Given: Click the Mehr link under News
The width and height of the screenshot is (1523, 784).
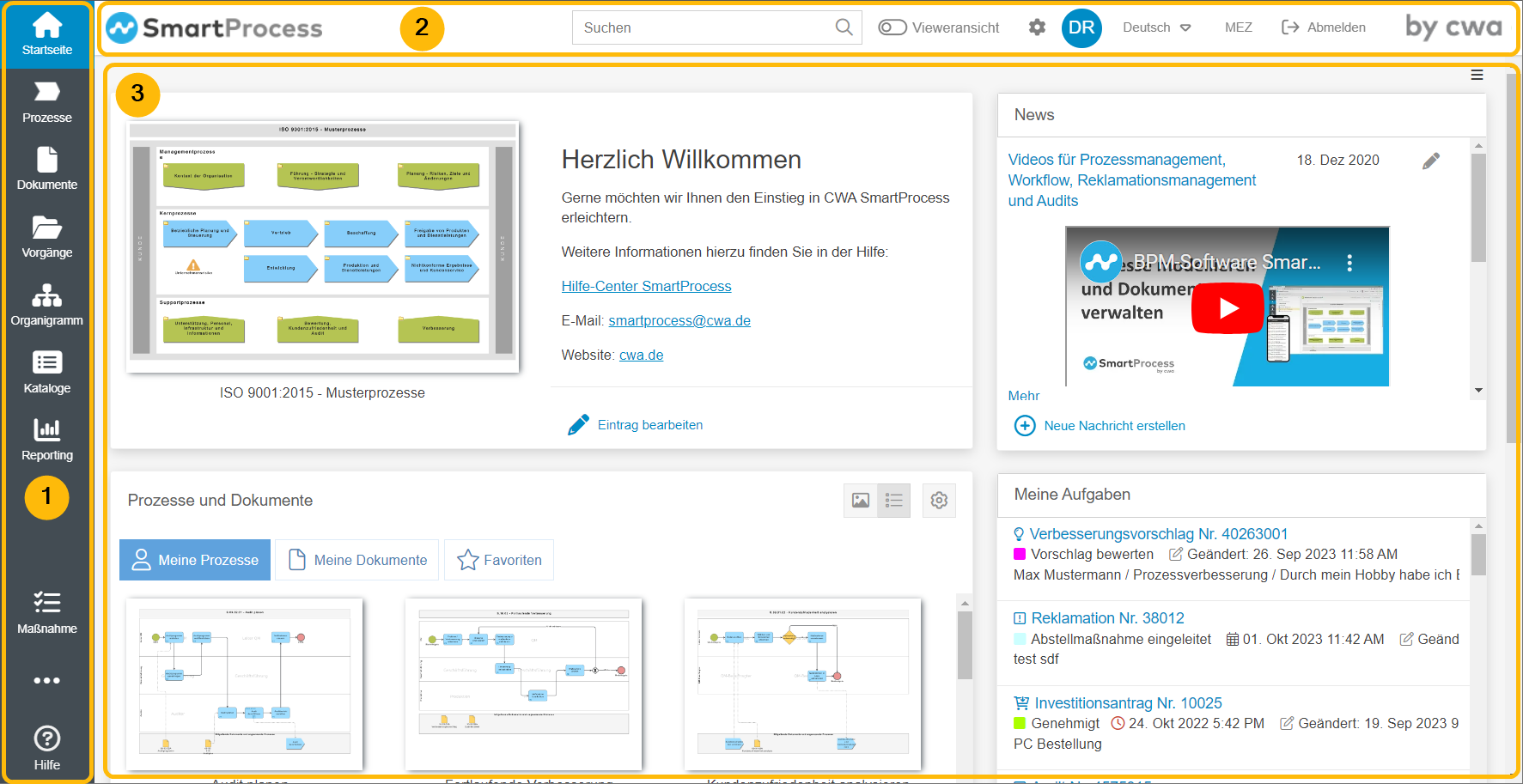Looking at the screenshot, I should coord(1024,396).
